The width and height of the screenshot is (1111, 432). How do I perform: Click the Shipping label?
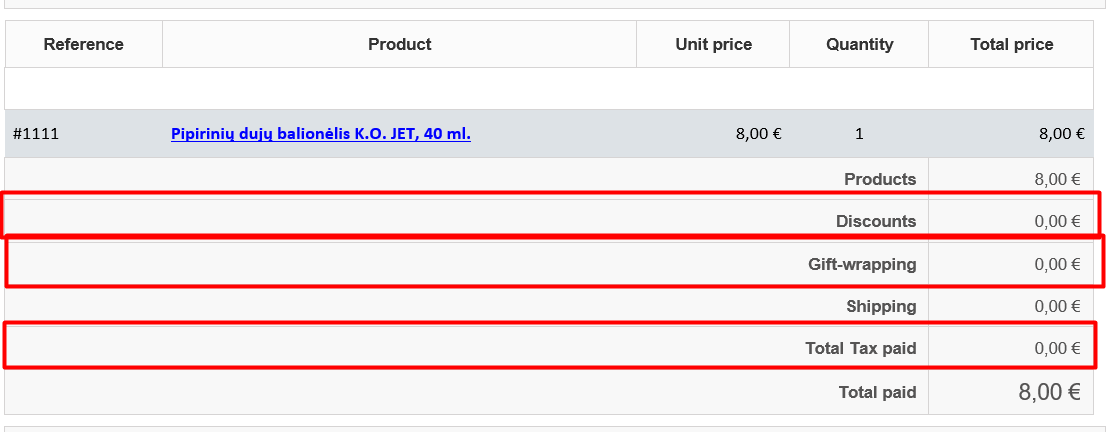(x=881, y=306)
